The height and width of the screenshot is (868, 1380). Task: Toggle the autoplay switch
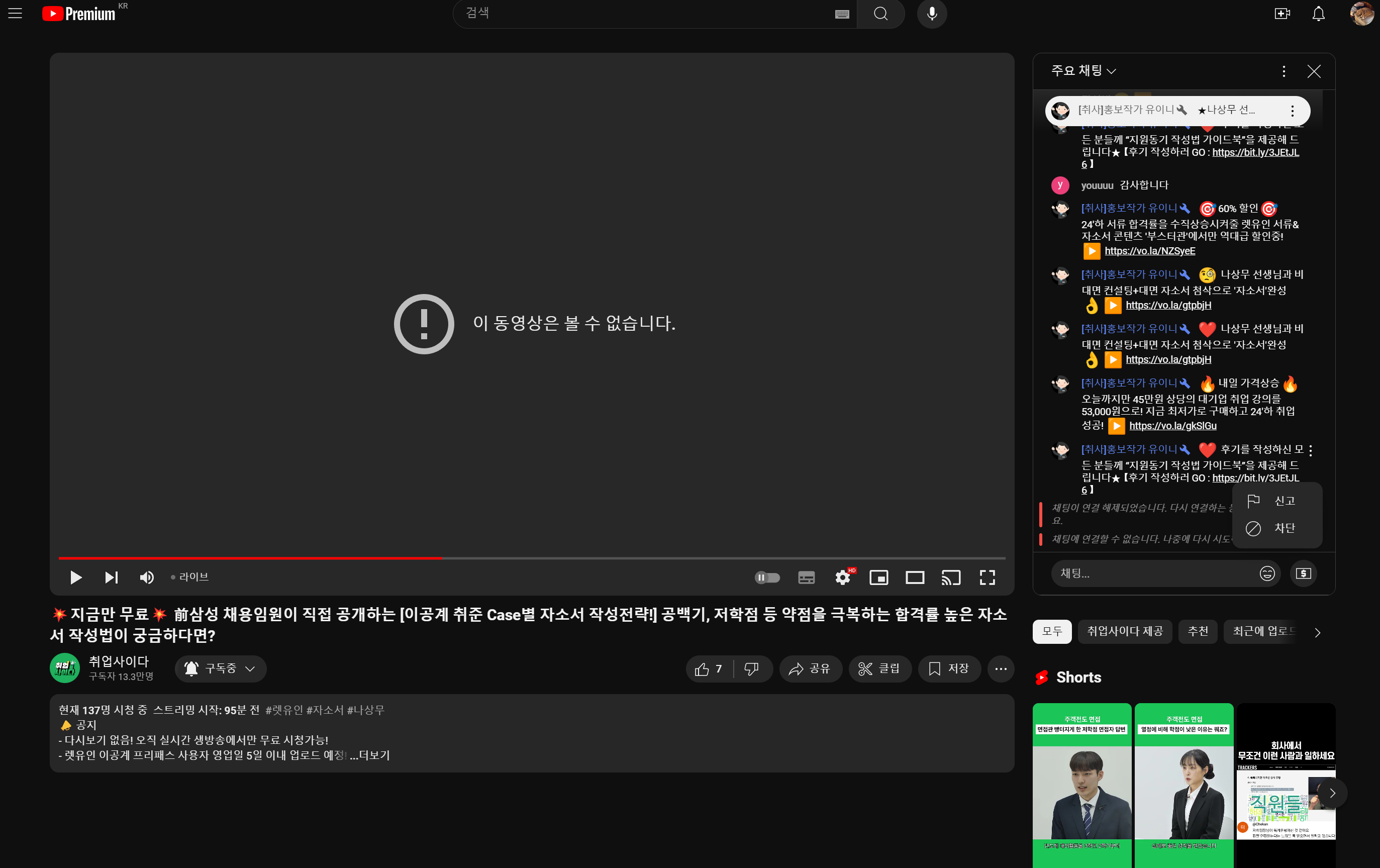(x=767, y=577)
